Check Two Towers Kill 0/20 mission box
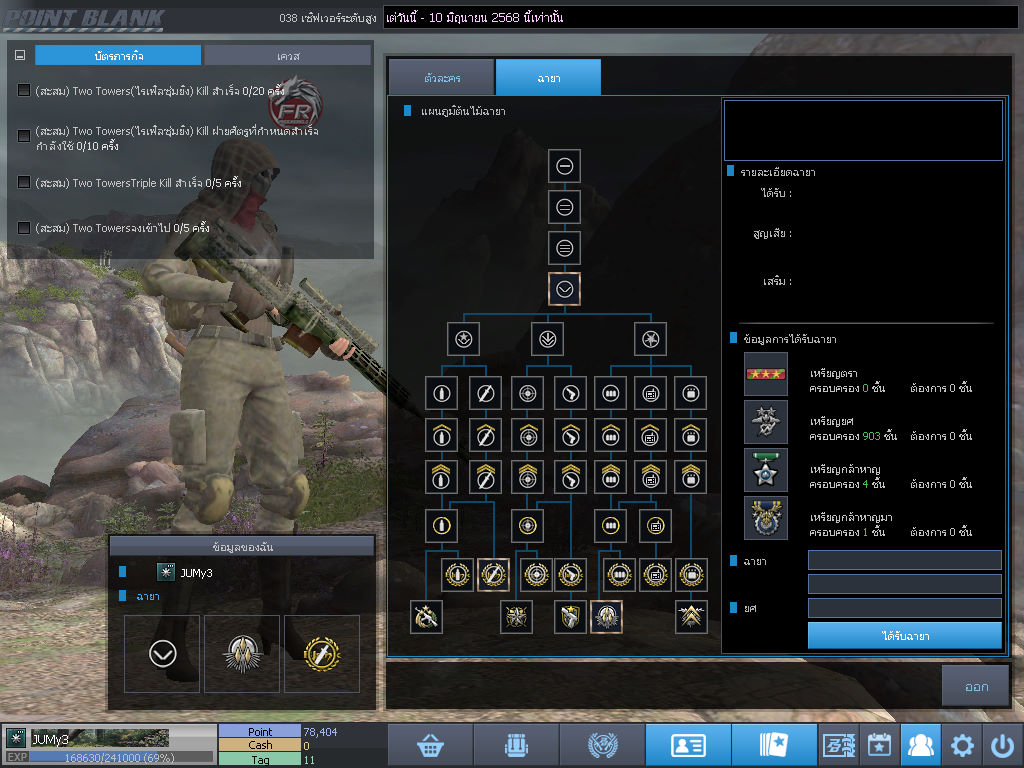 click(24, 90)
